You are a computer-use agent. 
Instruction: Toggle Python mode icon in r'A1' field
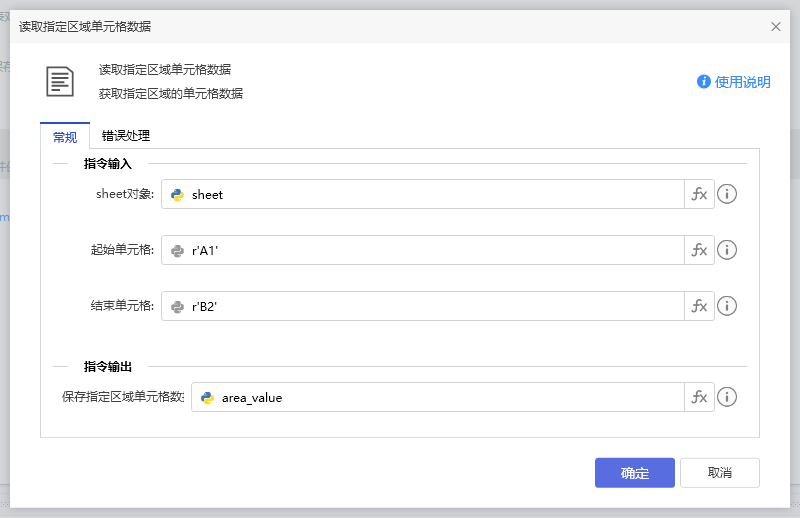[178, 251]
